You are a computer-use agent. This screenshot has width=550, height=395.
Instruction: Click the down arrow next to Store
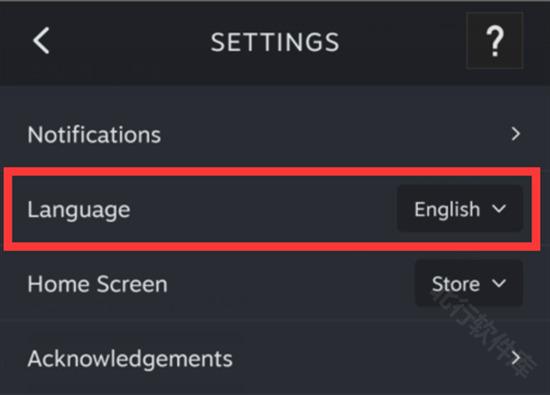(x=499, y=283)
